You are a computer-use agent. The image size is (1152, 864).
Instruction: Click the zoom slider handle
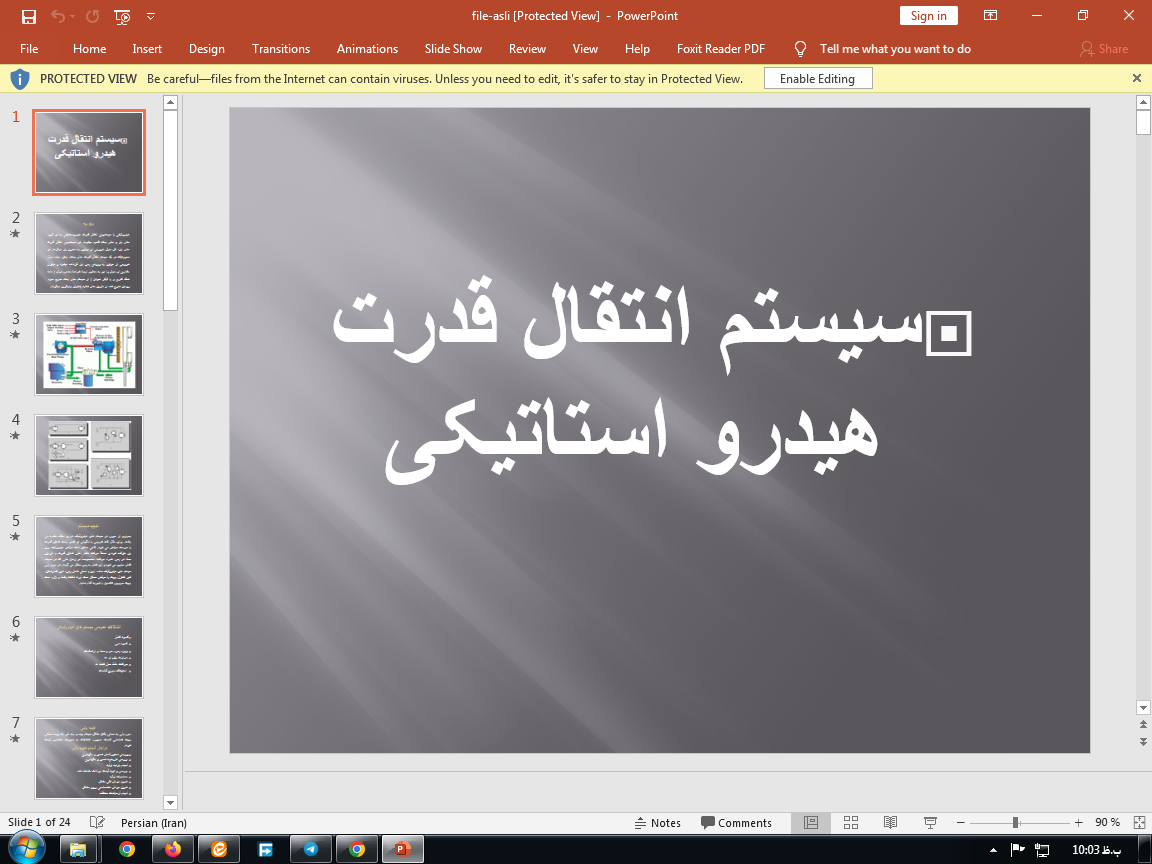1015,823
